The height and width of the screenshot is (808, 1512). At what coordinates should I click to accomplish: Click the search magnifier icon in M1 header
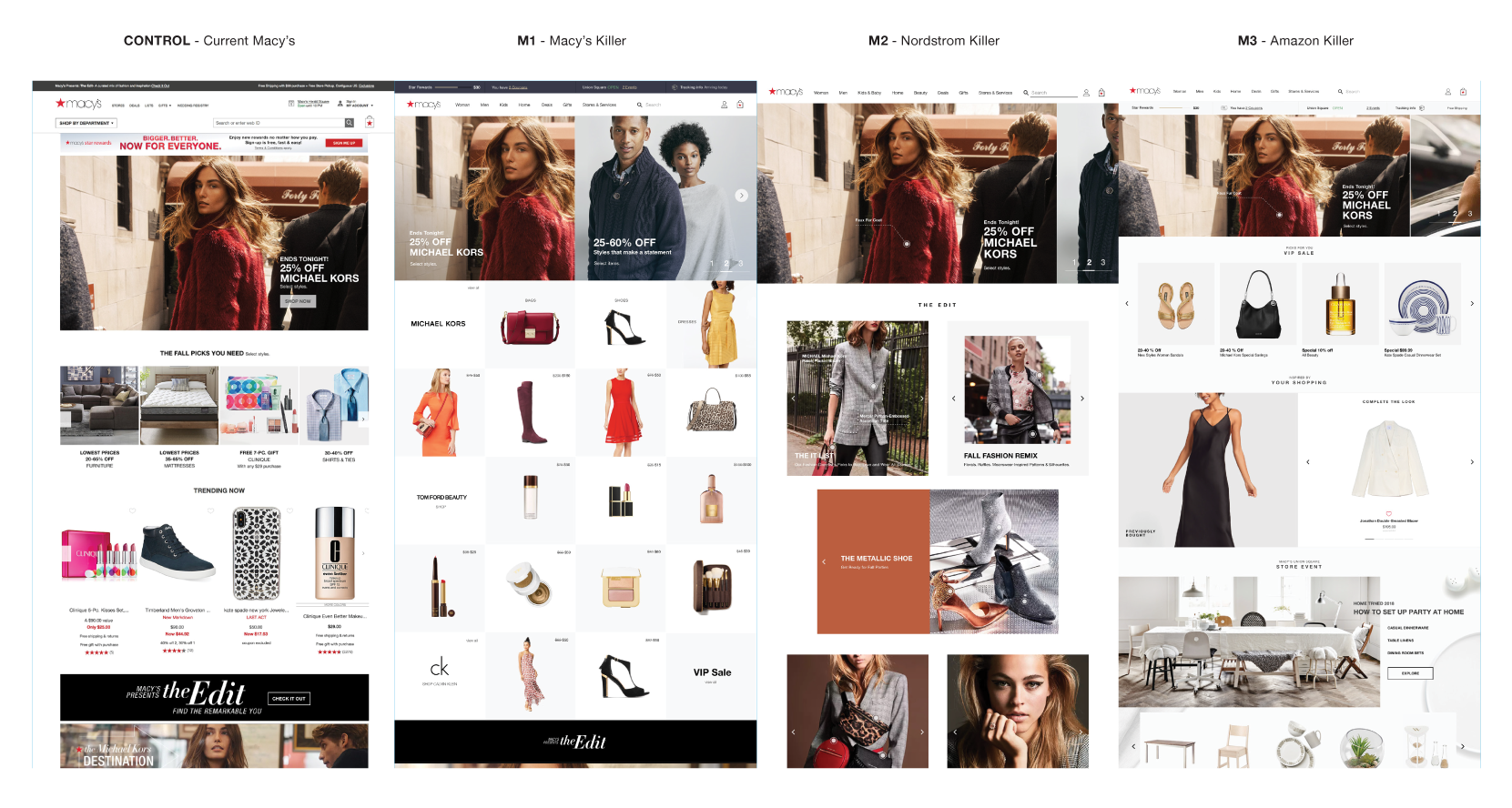639,105
